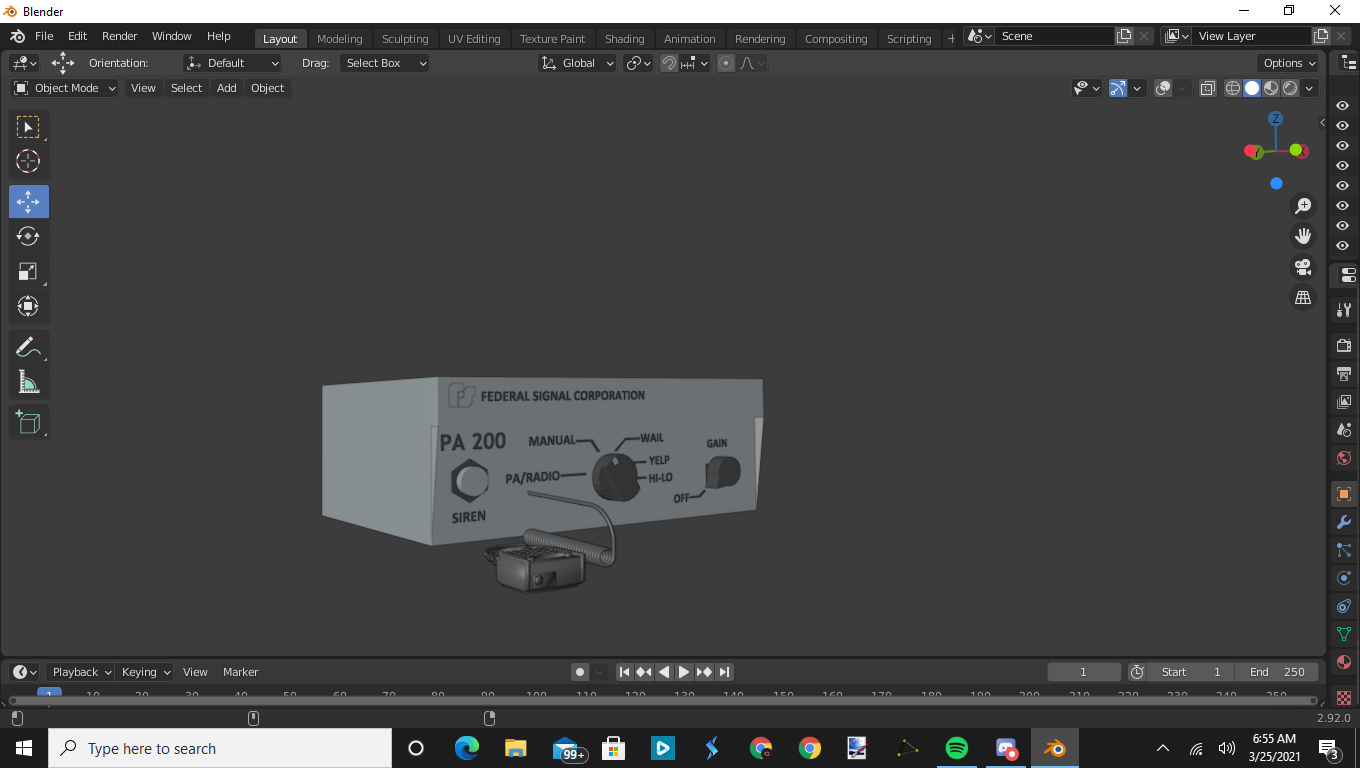The height and width of the screenshot is (768, 1360).
Task: Click the zoom magnifier viewport button
Action: 1303,206
